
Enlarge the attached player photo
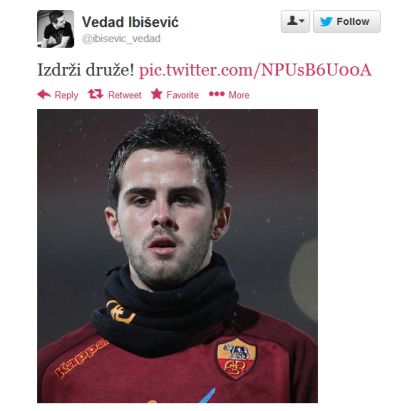click(177, 256)
